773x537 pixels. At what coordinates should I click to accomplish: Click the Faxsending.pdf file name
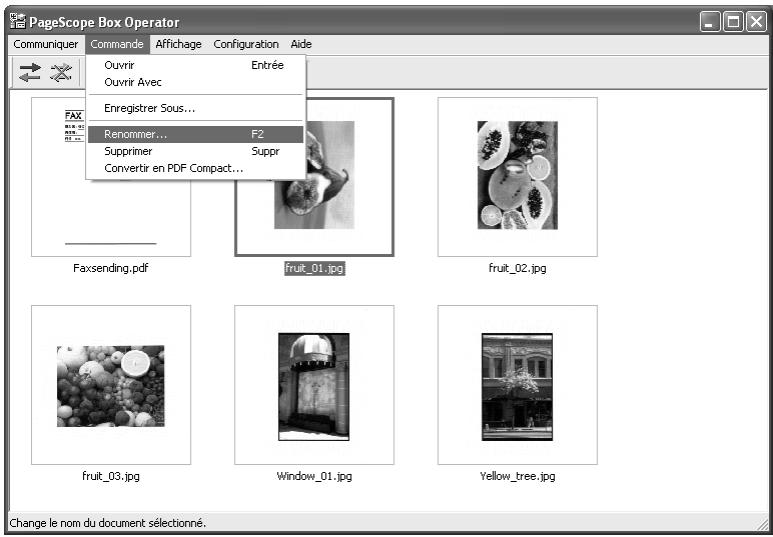click(110, 268)
